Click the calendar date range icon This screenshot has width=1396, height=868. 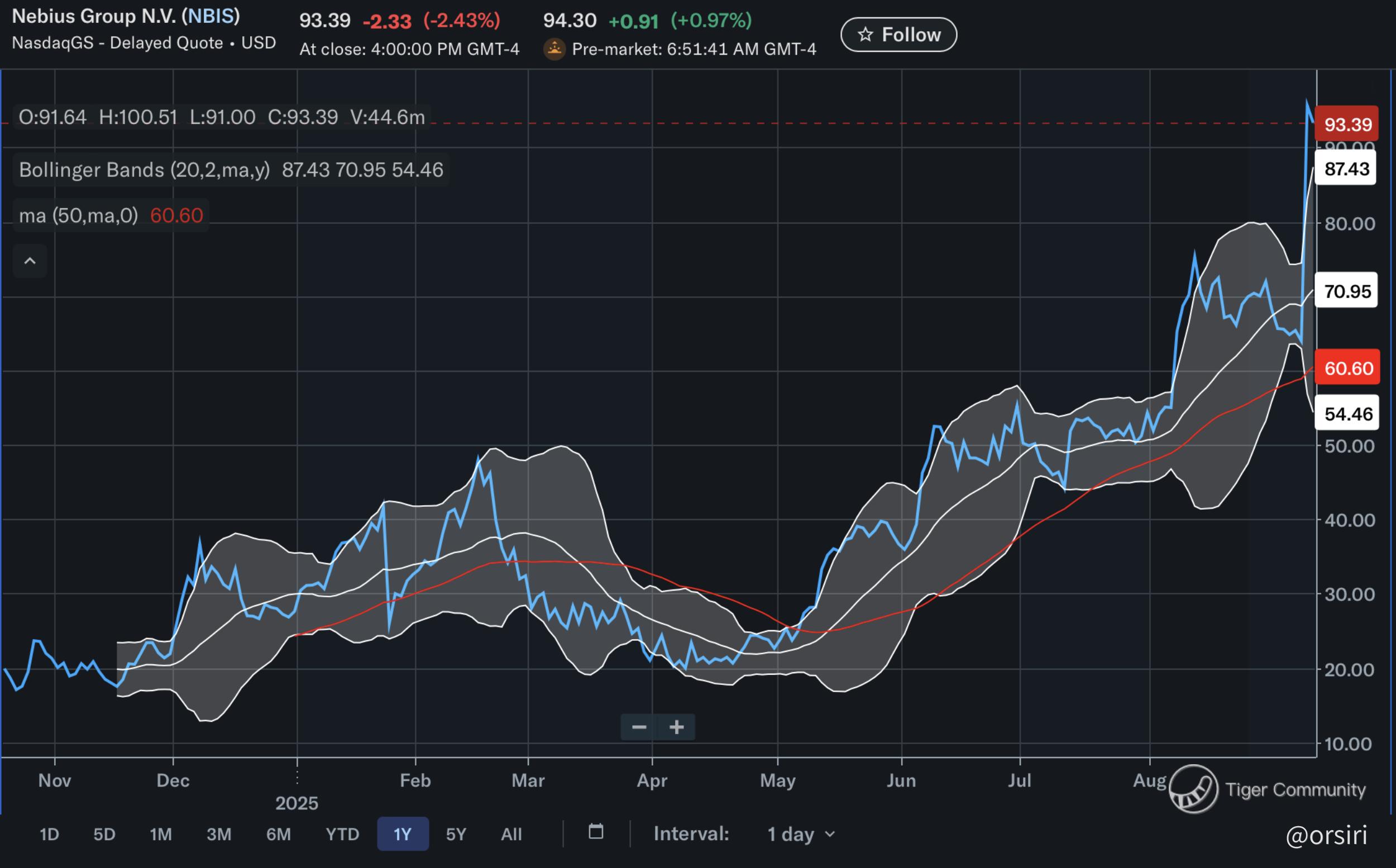(596, 832)
